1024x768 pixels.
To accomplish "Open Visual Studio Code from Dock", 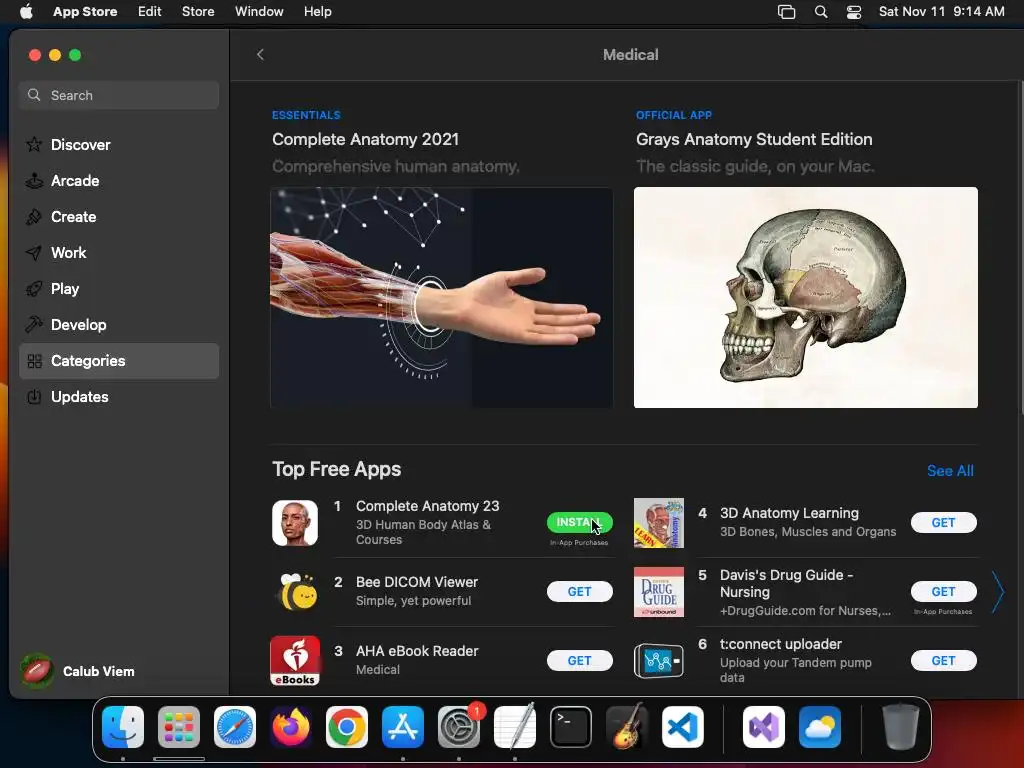I will coord(683,727).
